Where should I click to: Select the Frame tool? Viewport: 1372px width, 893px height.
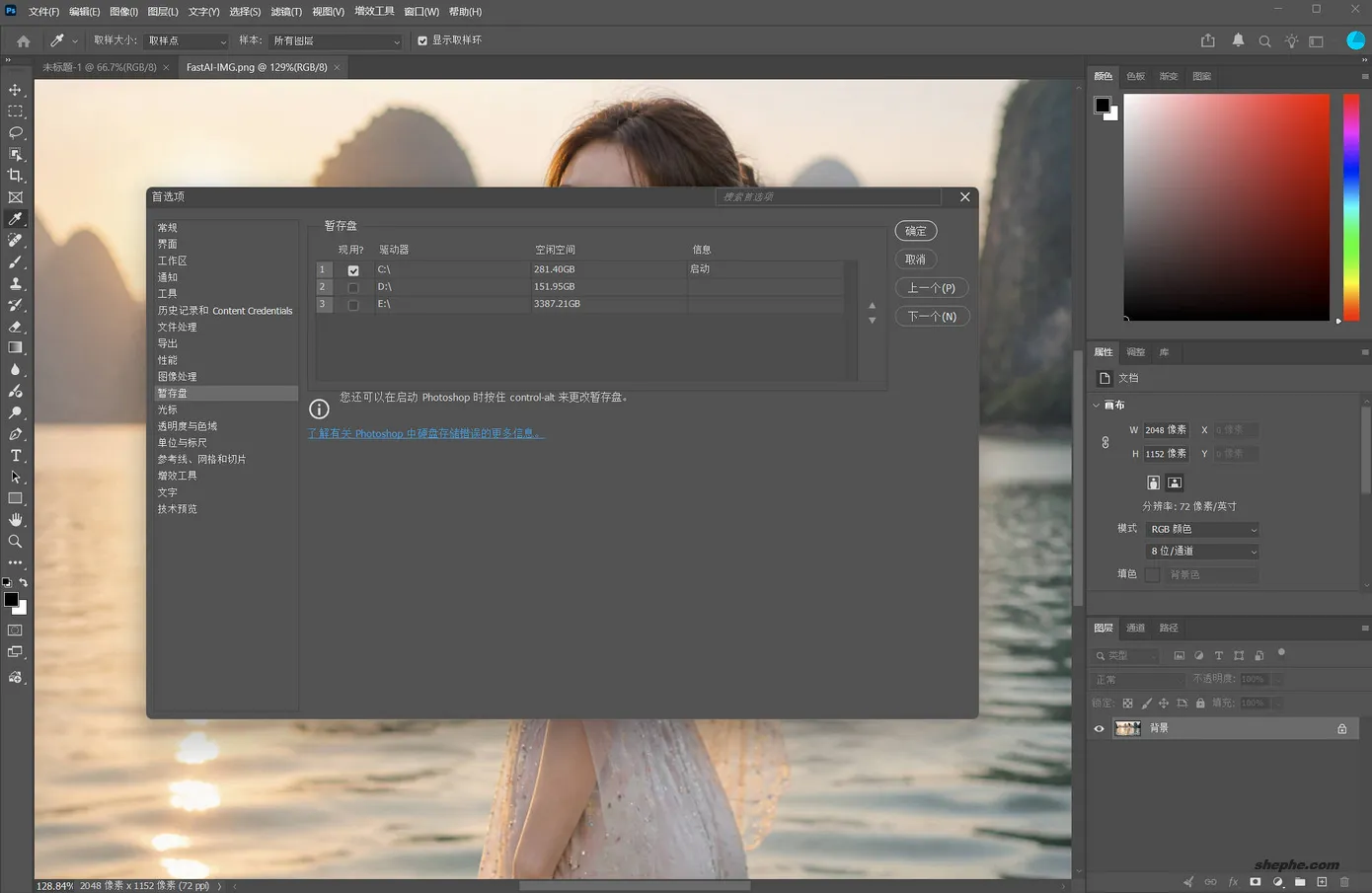pyautogui.click(x=15, y=197)
